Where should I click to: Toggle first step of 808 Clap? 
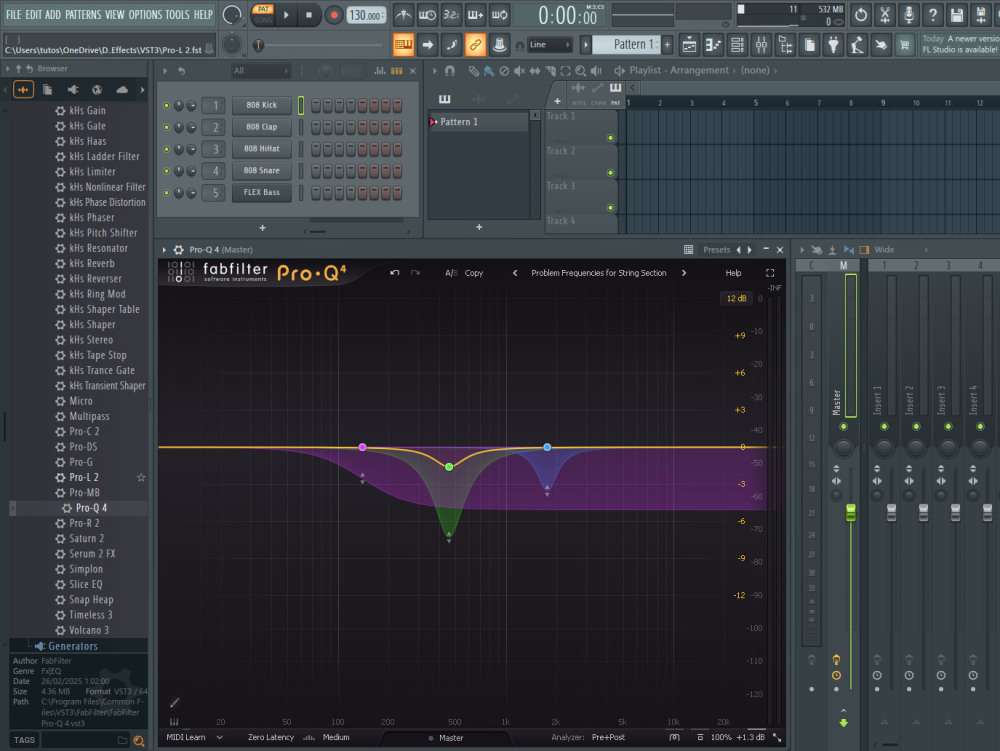[316, 127]
